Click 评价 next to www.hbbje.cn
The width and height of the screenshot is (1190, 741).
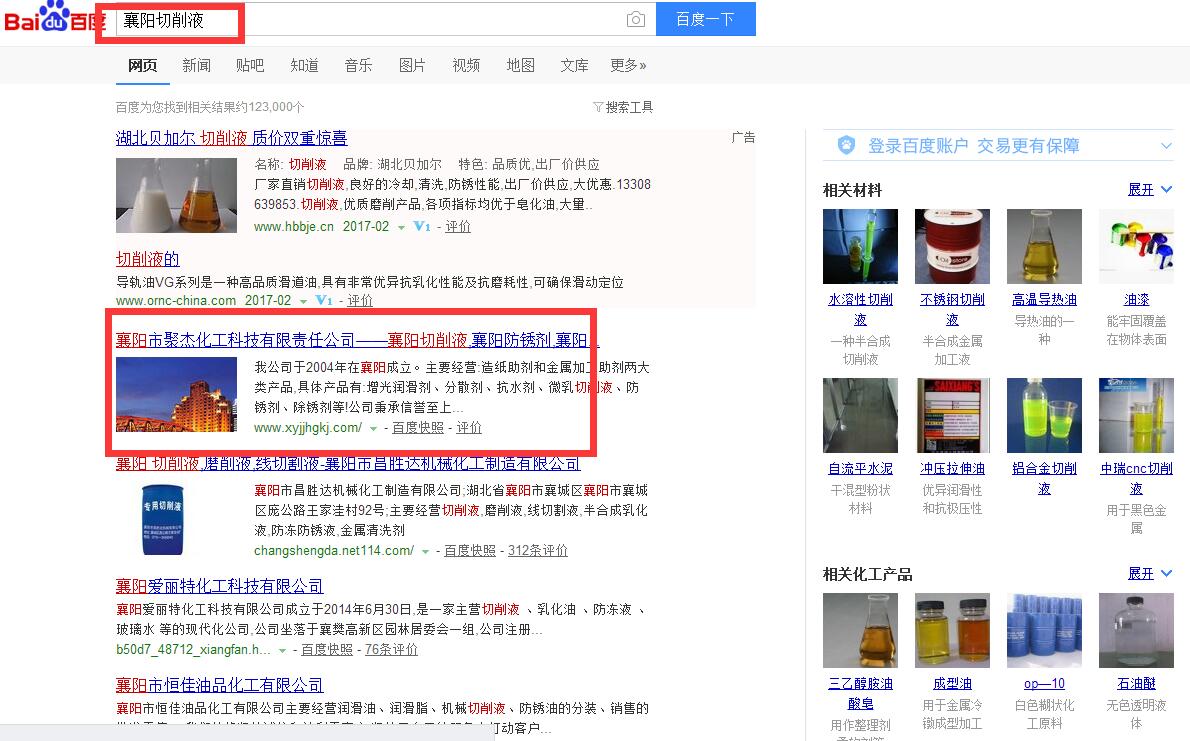click(458, 226)
